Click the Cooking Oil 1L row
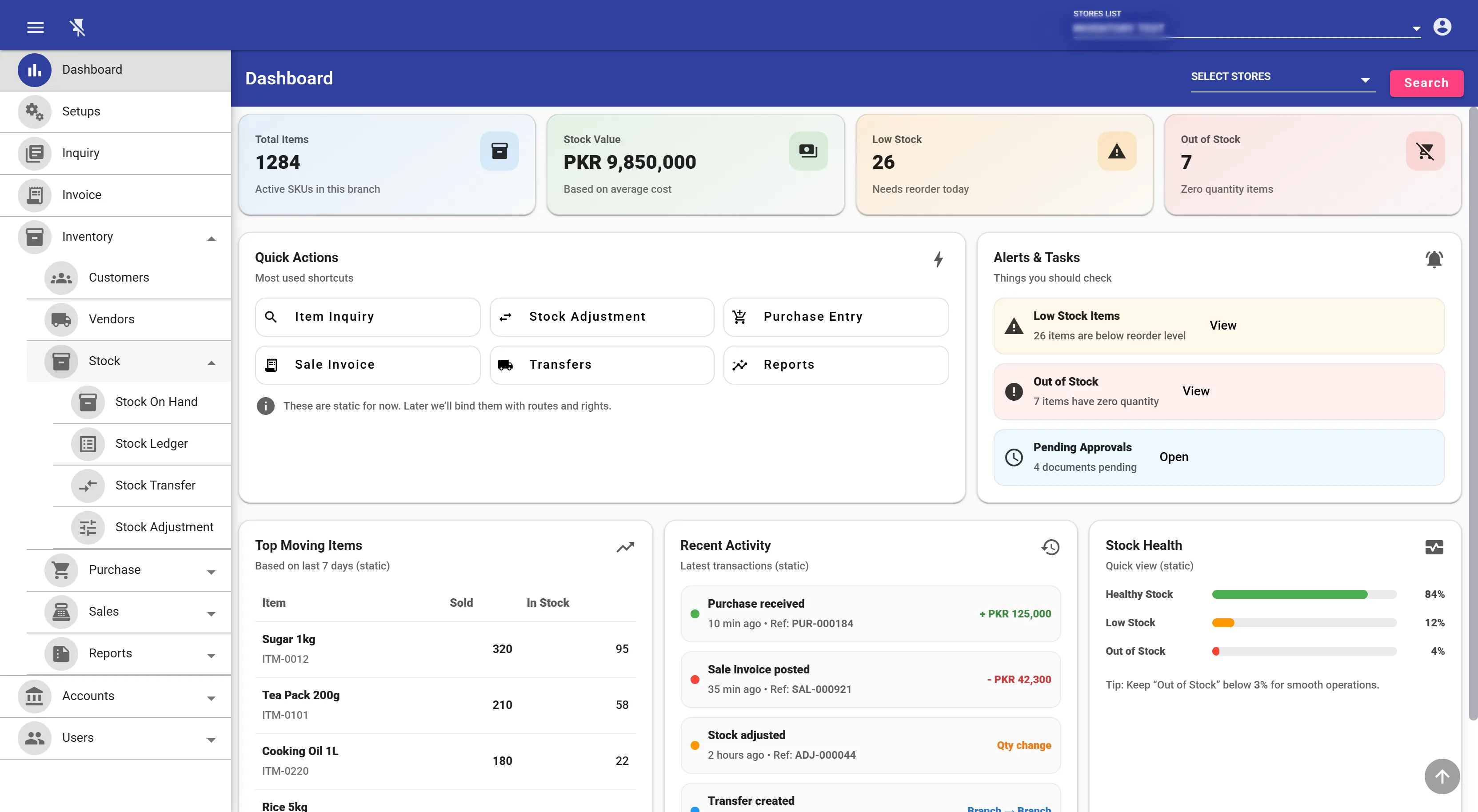 click(x=446, y=761)
